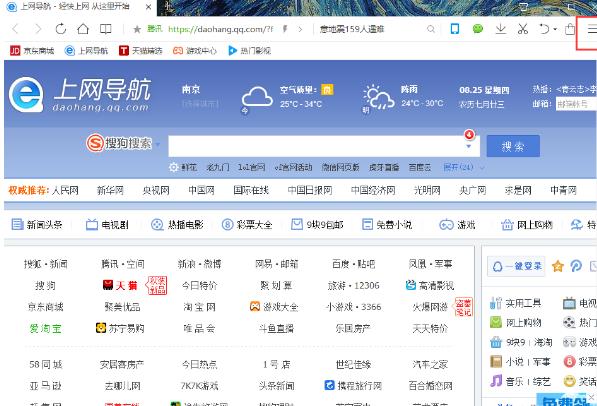The image size is (597, 406).
Task: Open the mobile phone toolbar icon
Action: [x=455, y=29]
